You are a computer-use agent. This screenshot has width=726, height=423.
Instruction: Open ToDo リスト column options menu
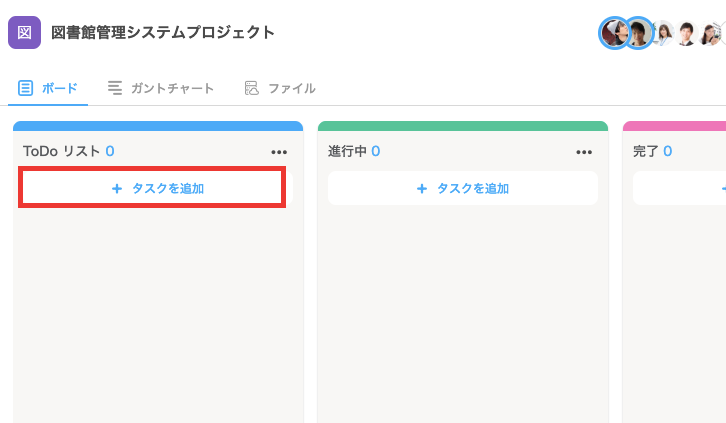tap(279, 152)
